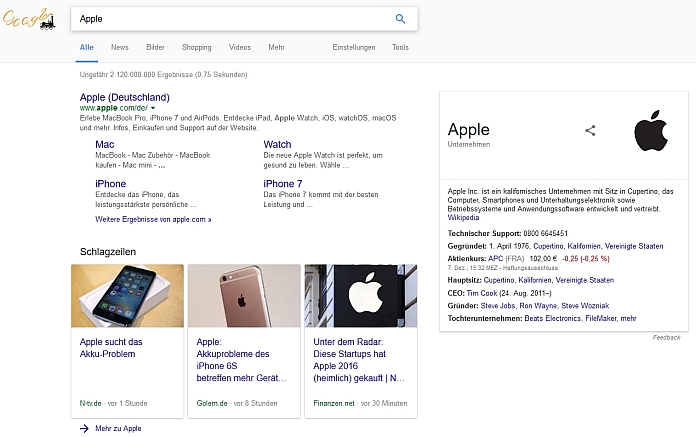Click the Finanzen.net source label
696x437 pixels.
coord(334,403)
